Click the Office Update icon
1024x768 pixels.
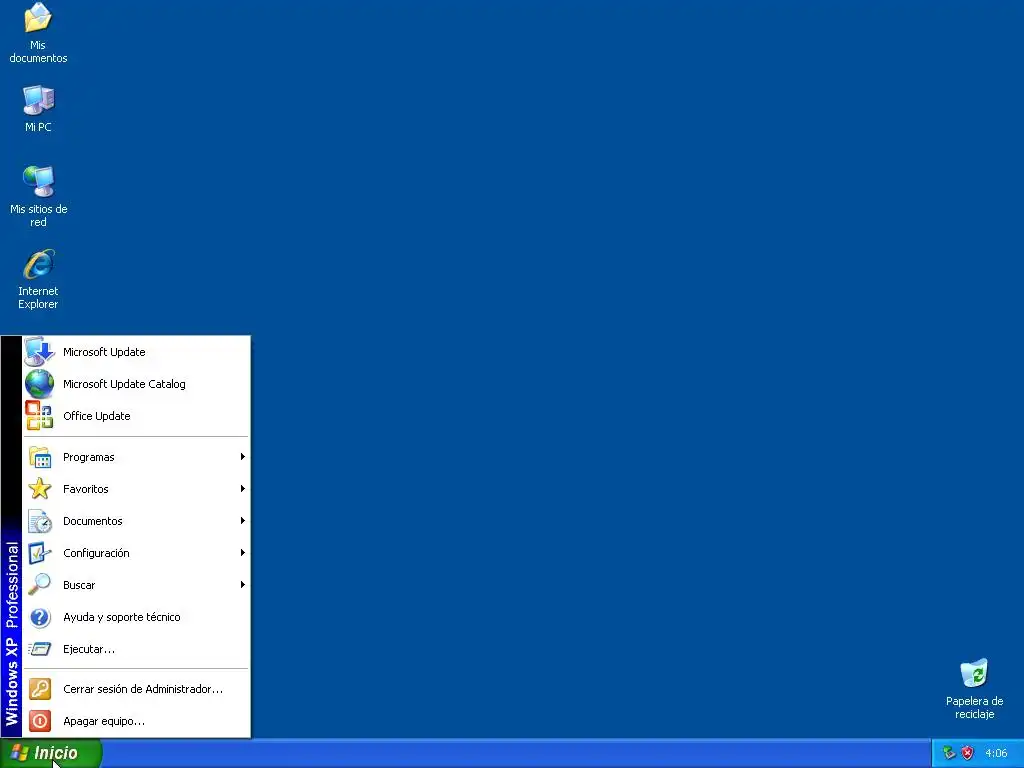pos(39,415)
